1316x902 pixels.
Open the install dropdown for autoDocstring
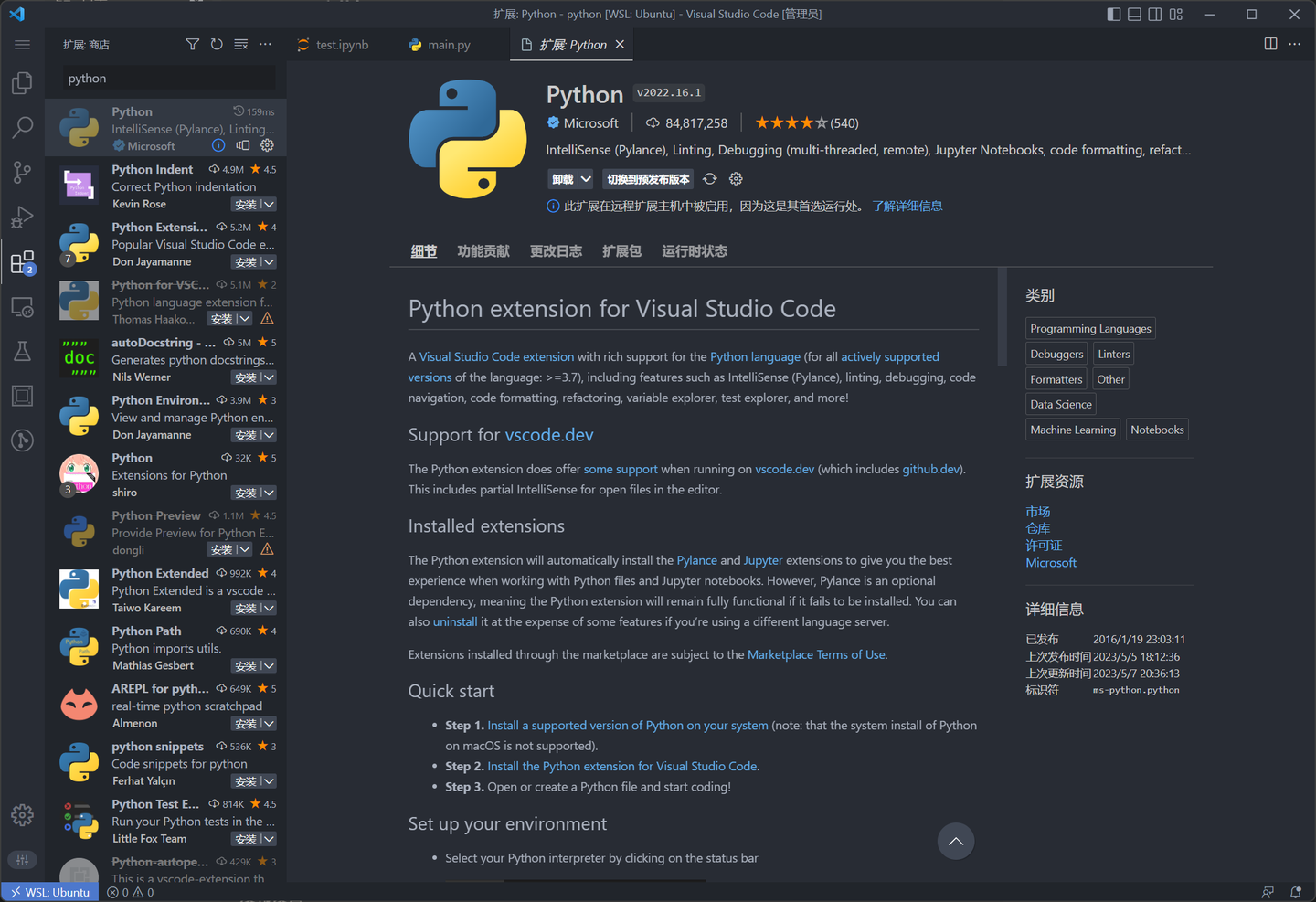coord(268,377)
